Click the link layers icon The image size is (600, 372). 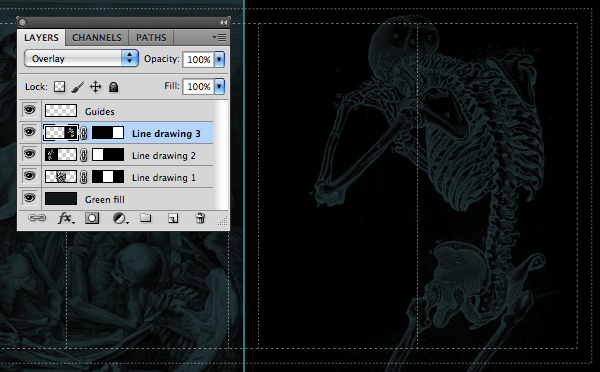click(x=37, y=218)
